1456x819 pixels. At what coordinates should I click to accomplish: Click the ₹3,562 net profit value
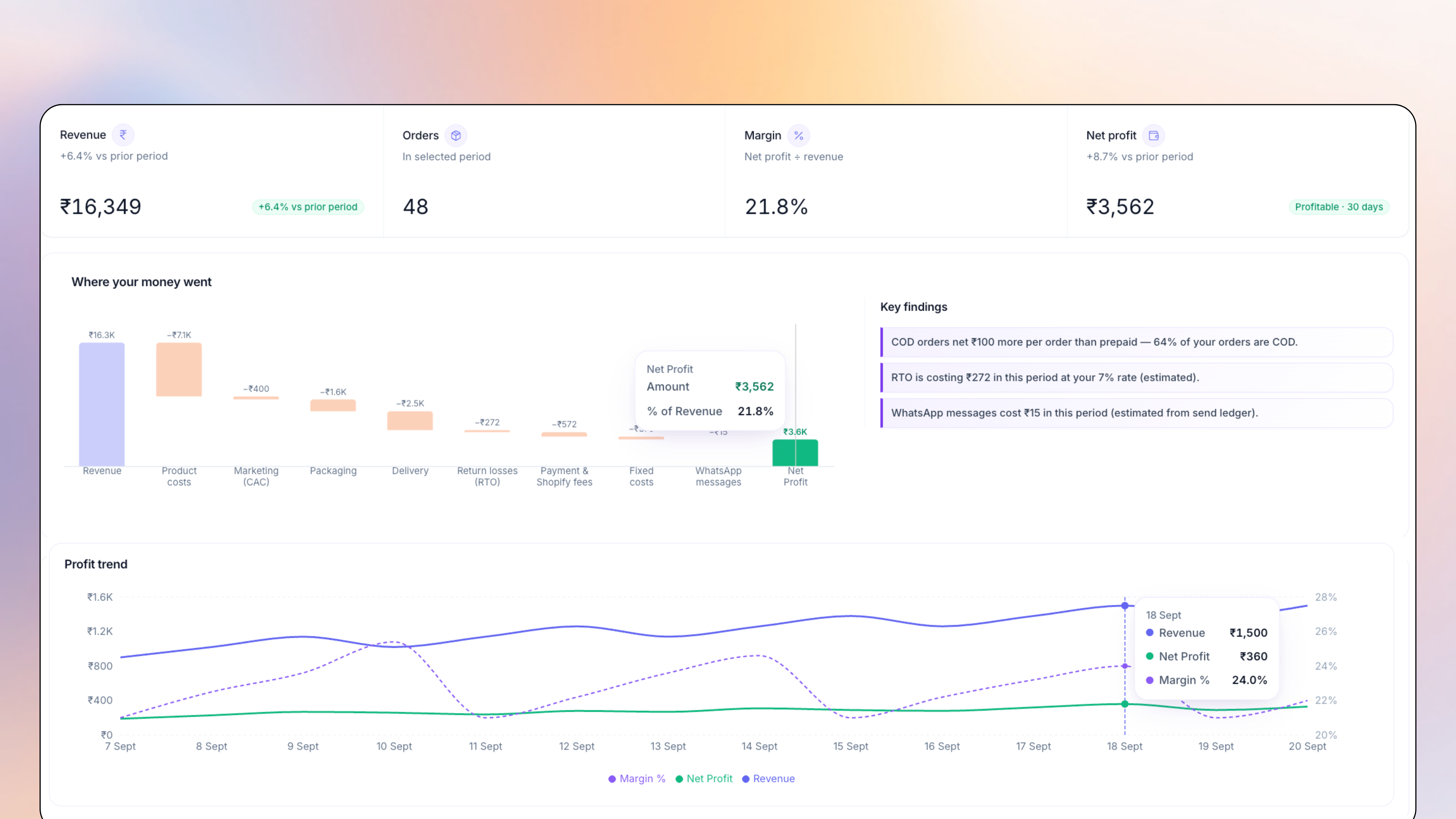tap(1120, 207)
